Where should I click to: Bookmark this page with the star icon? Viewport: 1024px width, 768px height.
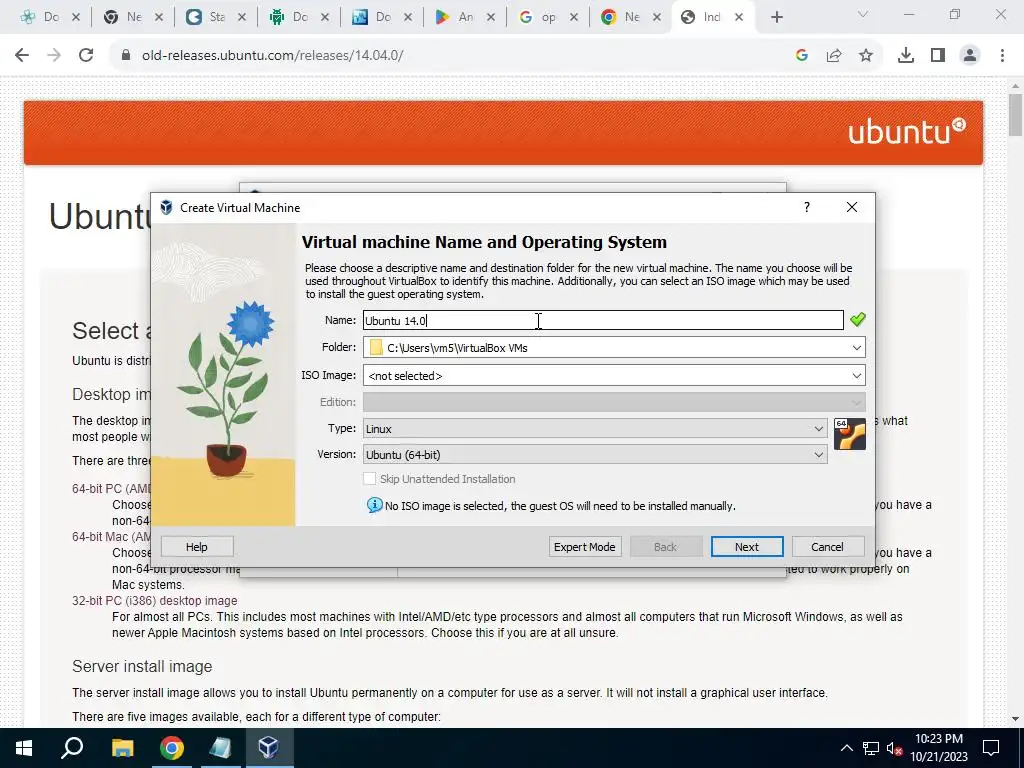coord(866,56)
